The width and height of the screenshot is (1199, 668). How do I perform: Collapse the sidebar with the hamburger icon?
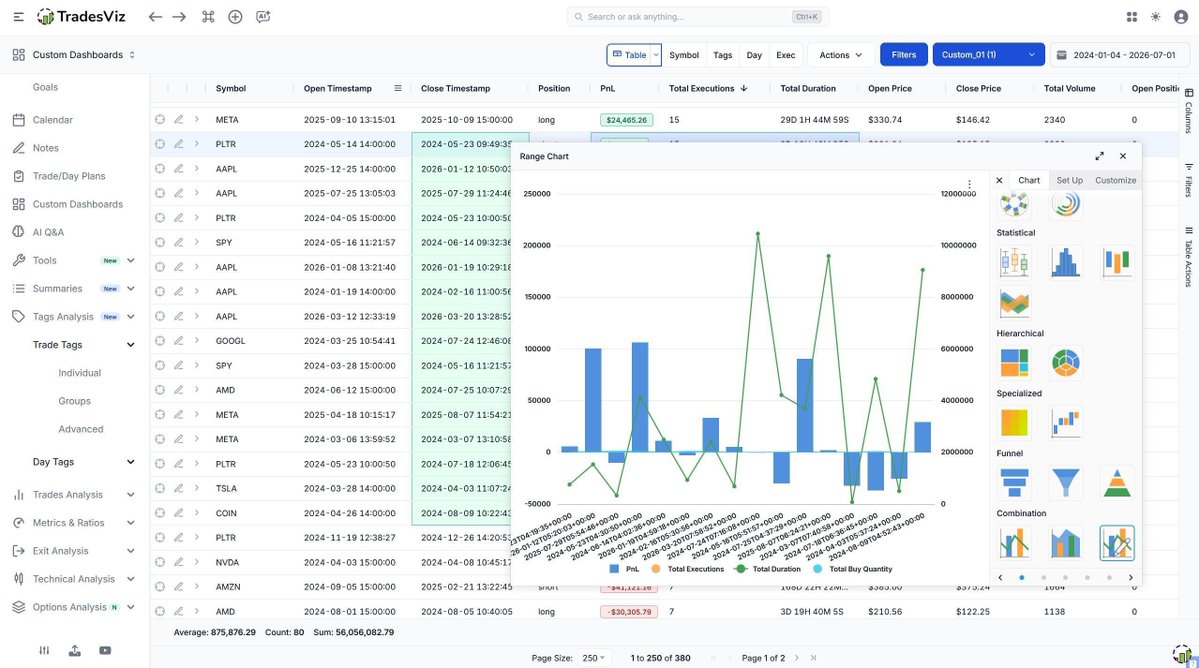pyautogui.click(x=18, y=17)
